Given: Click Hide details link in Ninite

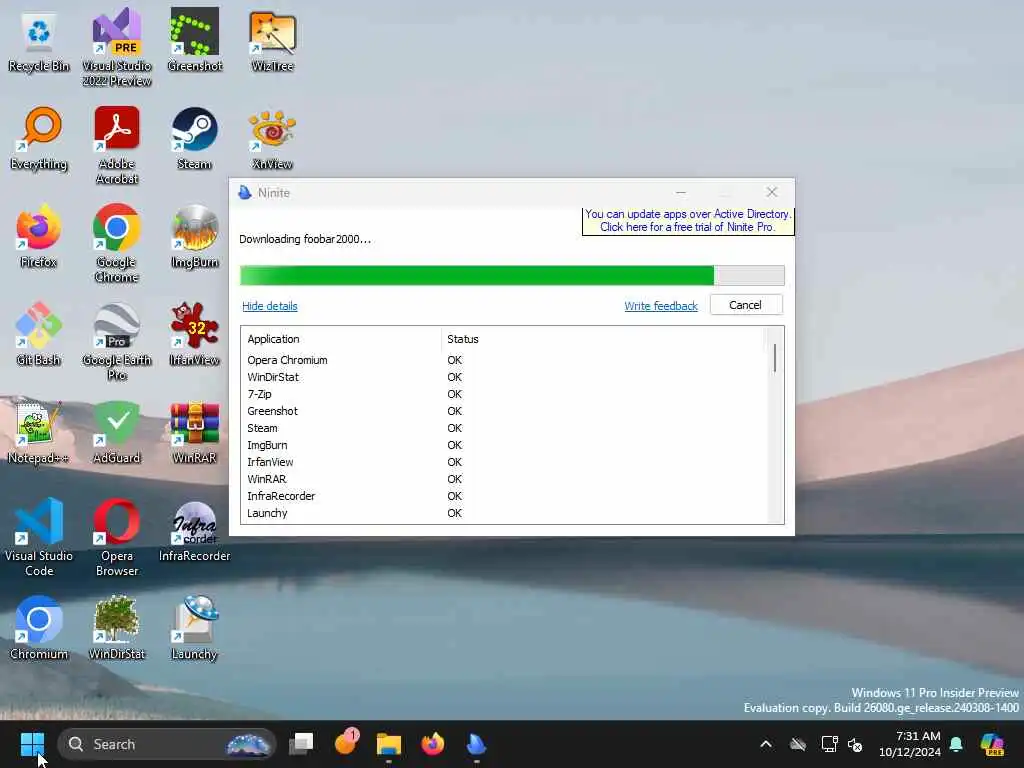Looking at the screenshot, I should 270,306.
